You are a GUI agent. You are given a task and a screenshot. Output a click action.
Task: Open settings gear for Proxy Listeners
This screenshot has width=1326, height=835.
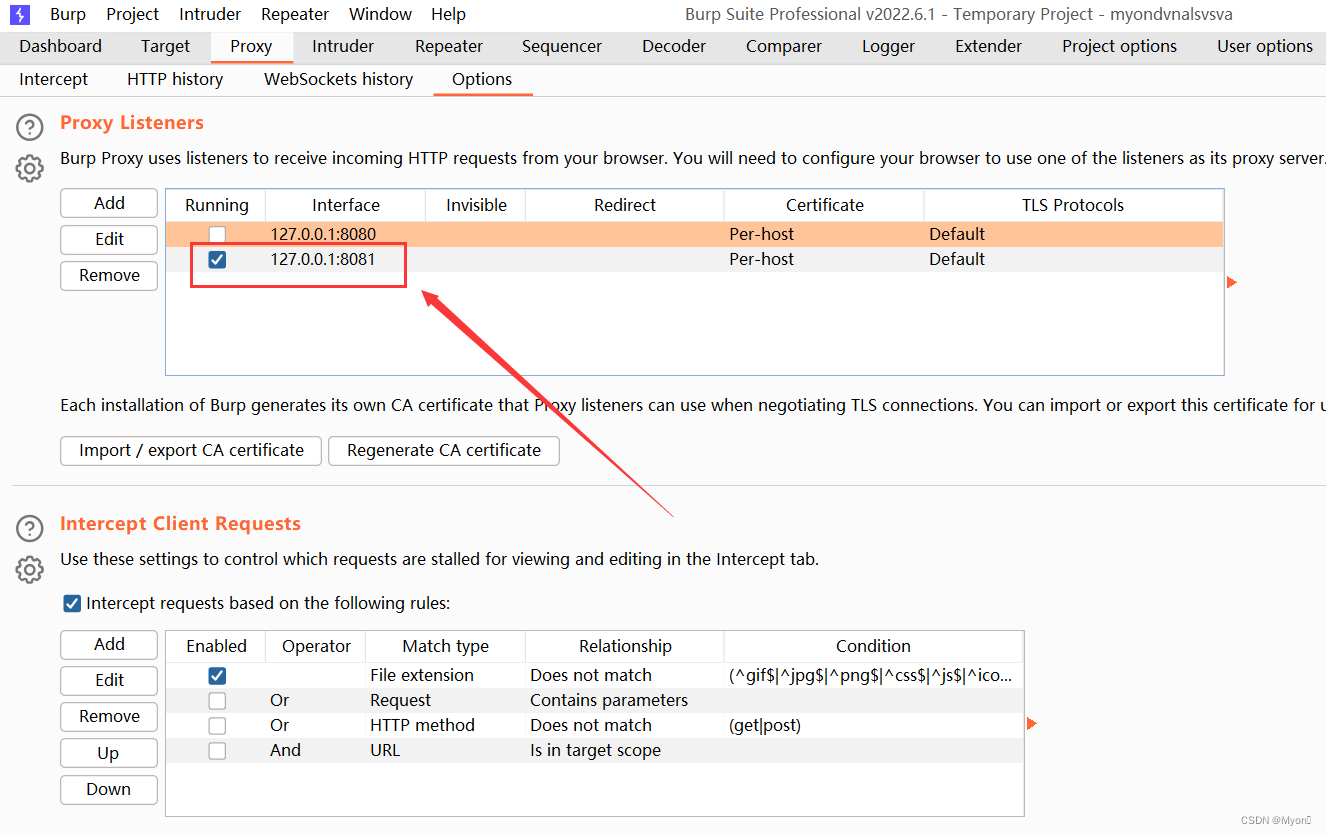pyautogui.click(x=30, y=168)
